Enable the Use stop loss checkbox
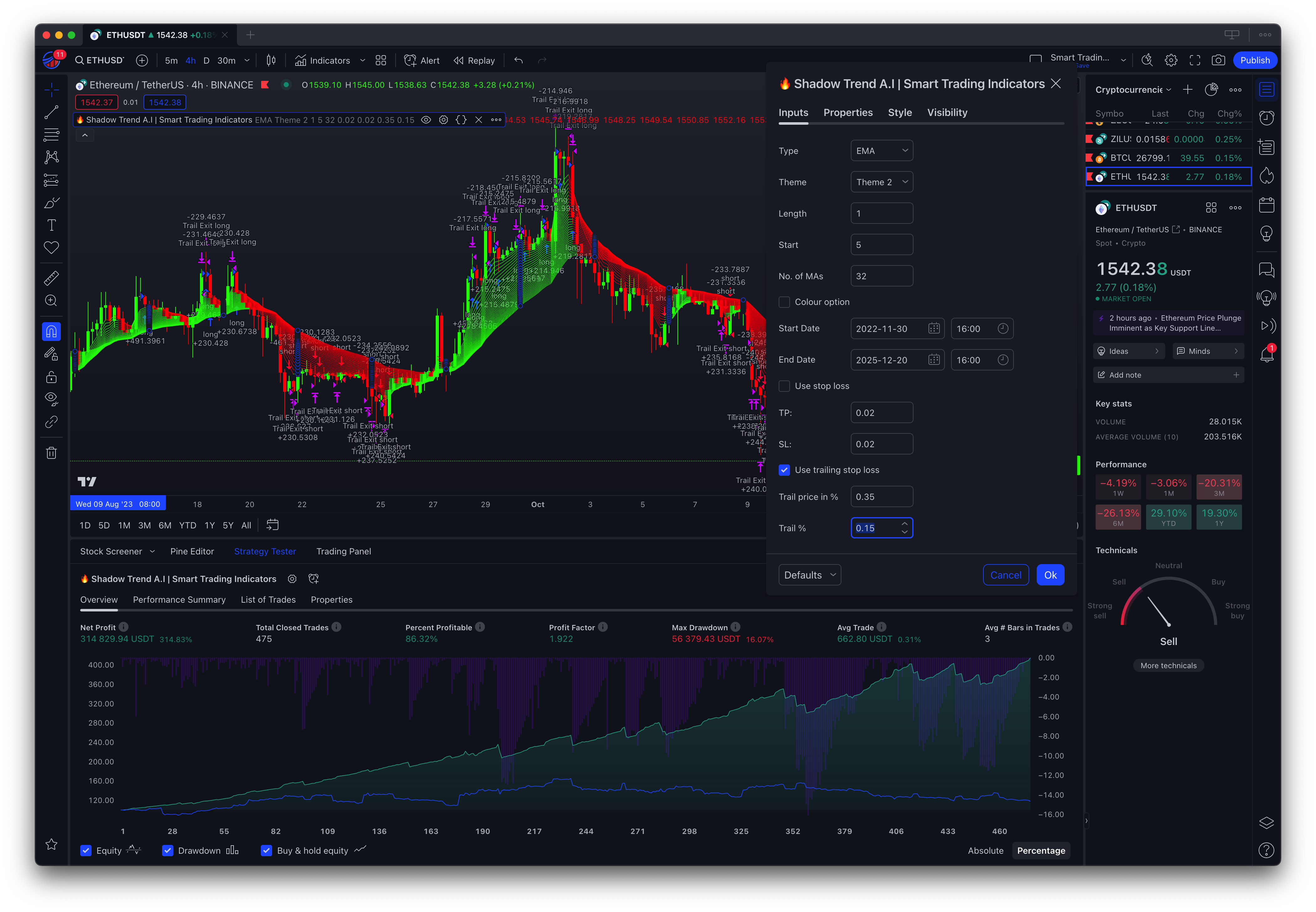 pyautogui.click(x=785, y=386)
